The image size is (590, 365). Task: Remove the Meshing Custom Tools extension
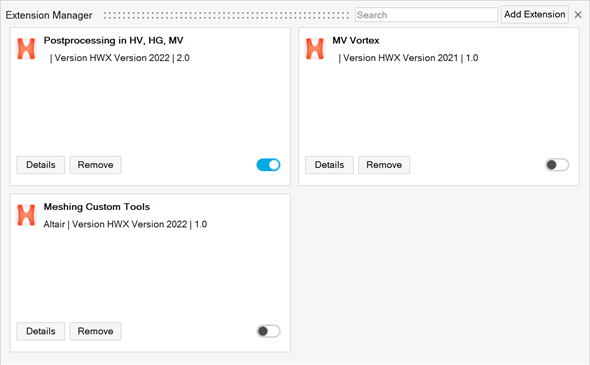(x=96, y=331)
